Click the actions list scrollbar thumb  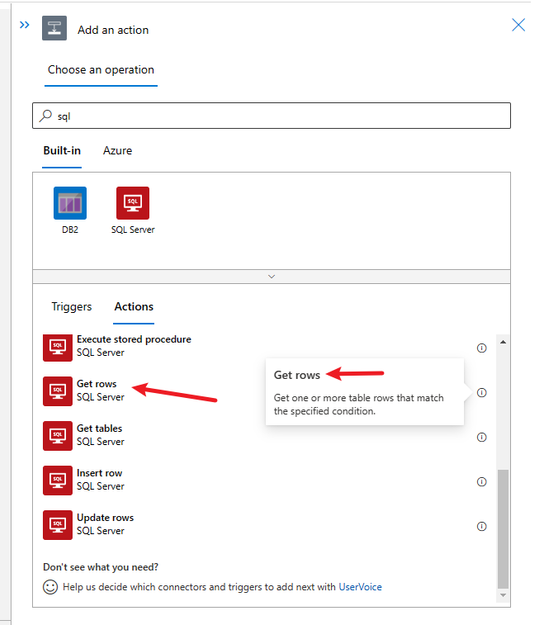pos(503,529)
